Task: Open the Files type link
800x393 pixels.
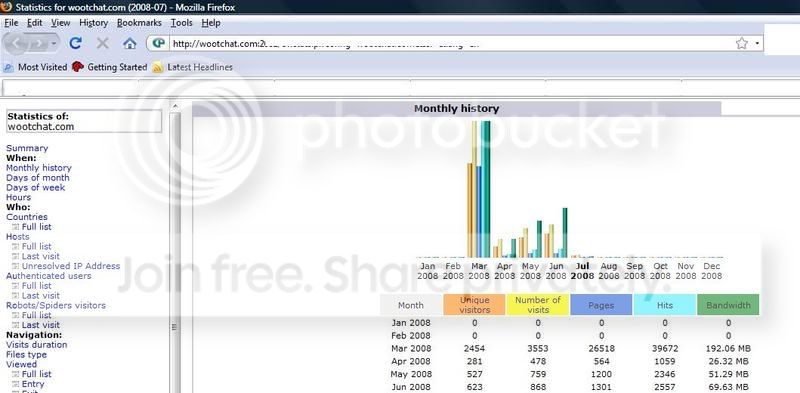Action: click(26, 355)
